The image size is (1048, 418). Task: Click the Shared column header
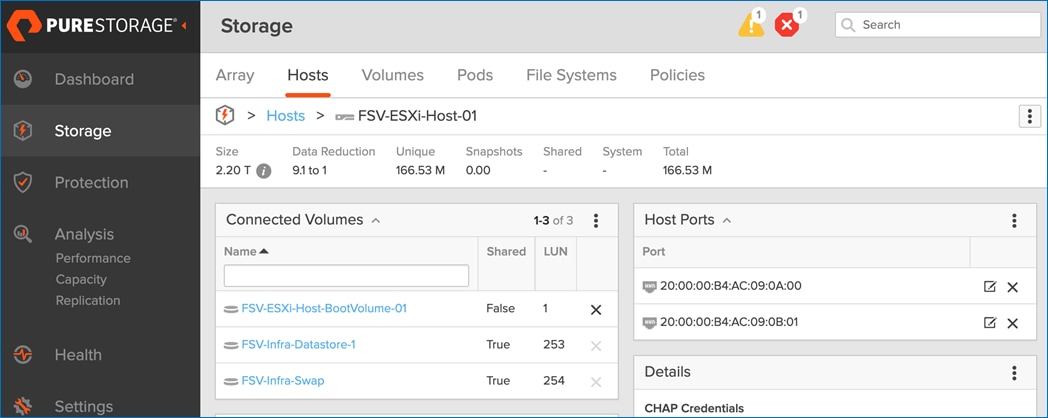coord(506,251)
